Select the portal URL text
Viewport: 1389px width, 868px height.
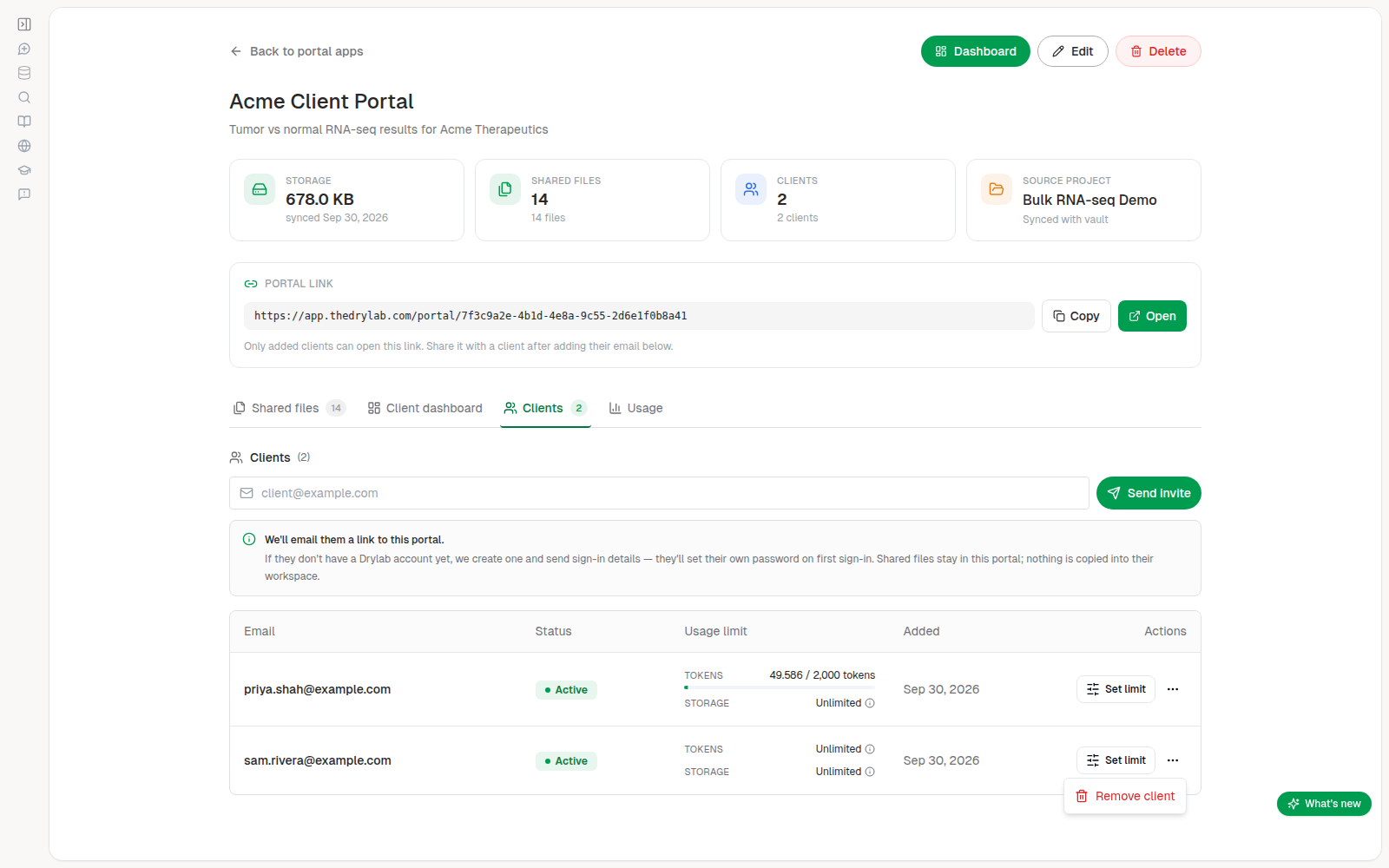tap(471, 316)
